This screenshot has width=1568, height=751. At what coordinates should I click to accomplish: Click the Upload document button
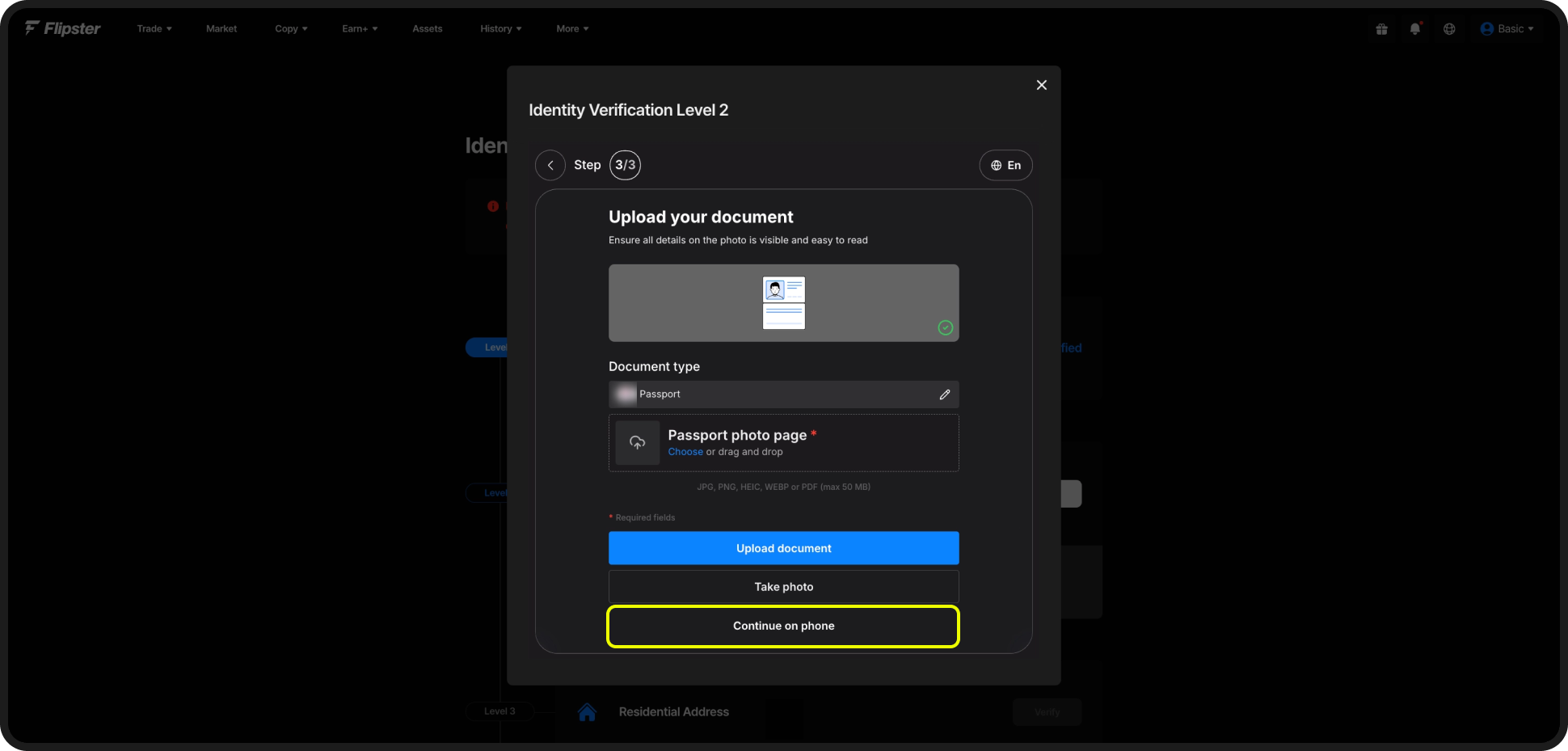(784, 548)
